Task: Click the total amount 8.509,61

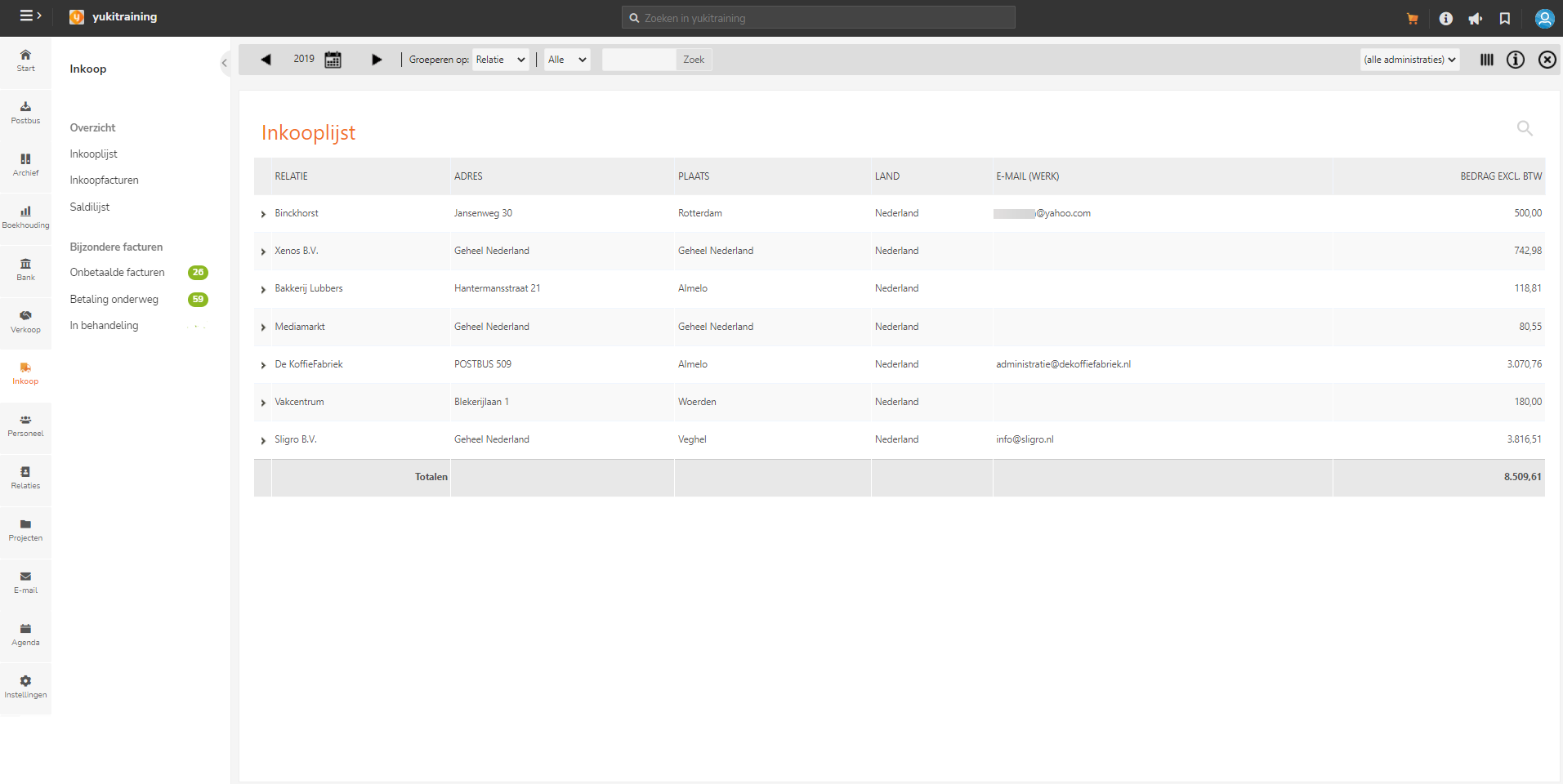Action: point(1523,477)
